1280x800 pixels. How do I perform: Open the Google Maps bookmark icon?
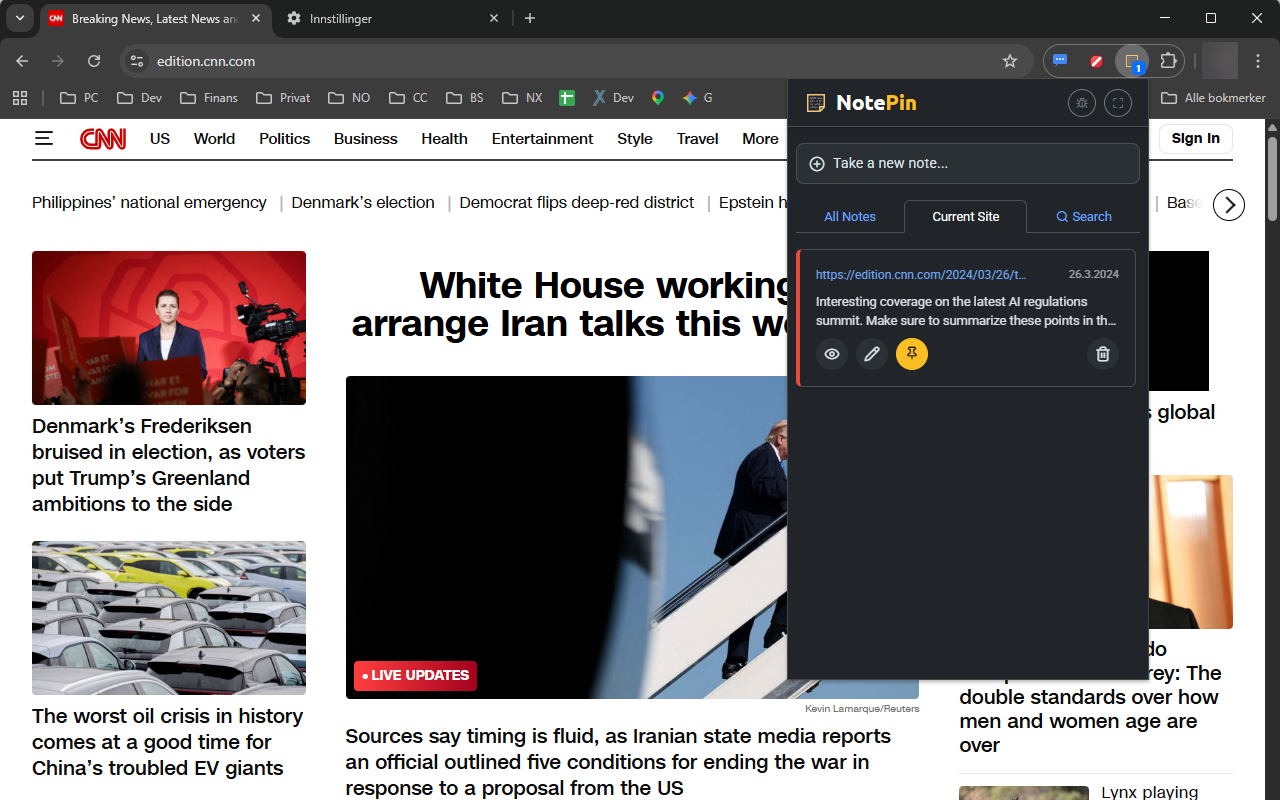[x=657, y=97]
